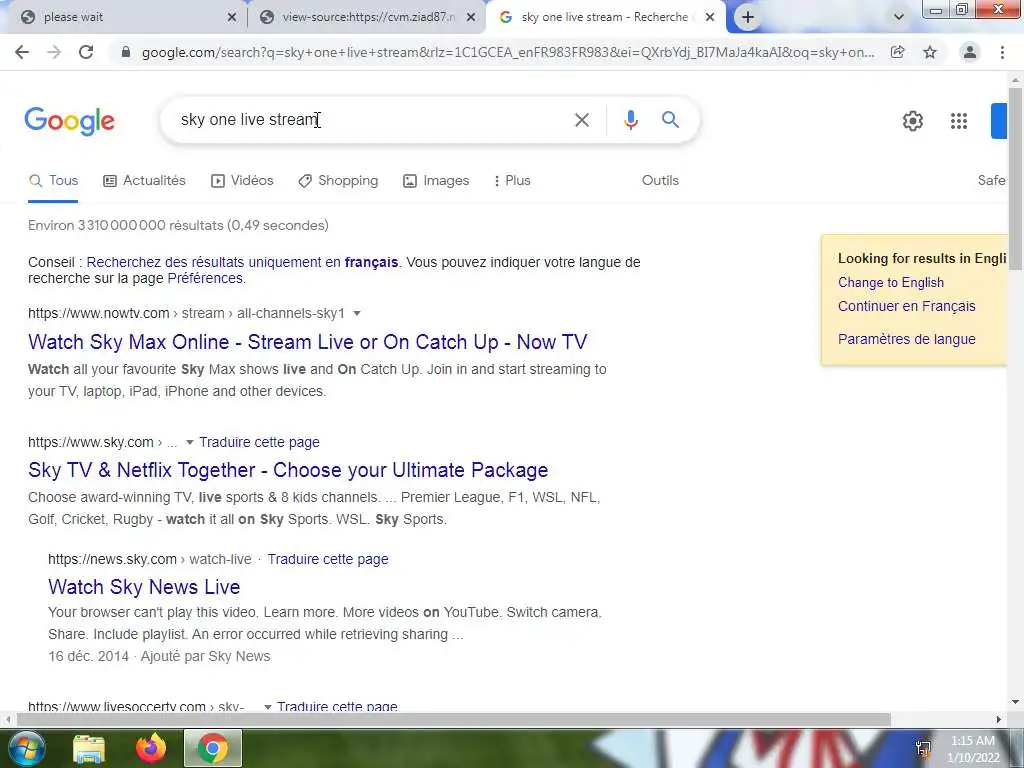This screenshot has width=1024, height=768.
Task: Close the view-source tab
Action: 471,18
